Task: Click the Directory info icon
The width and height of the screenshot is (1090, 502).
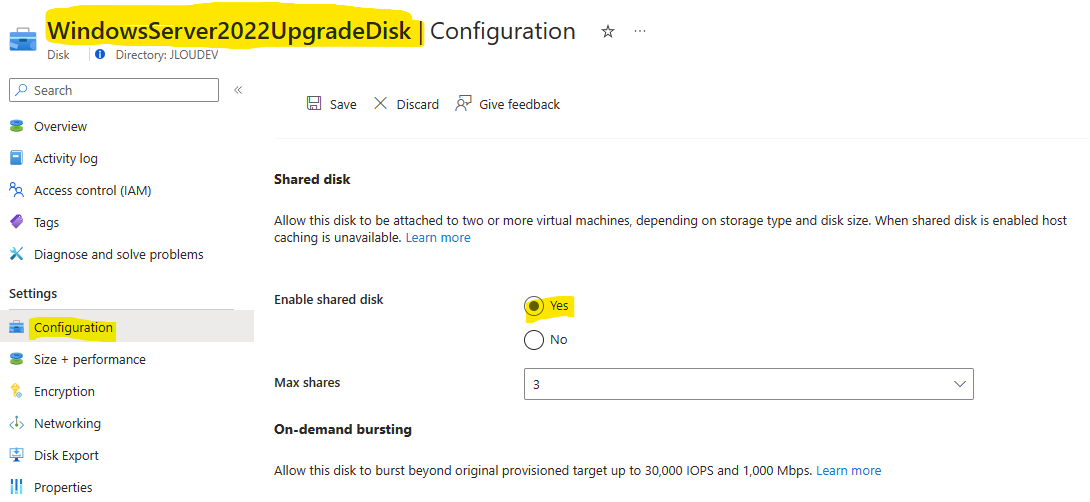Action: [x=100, y=54]
